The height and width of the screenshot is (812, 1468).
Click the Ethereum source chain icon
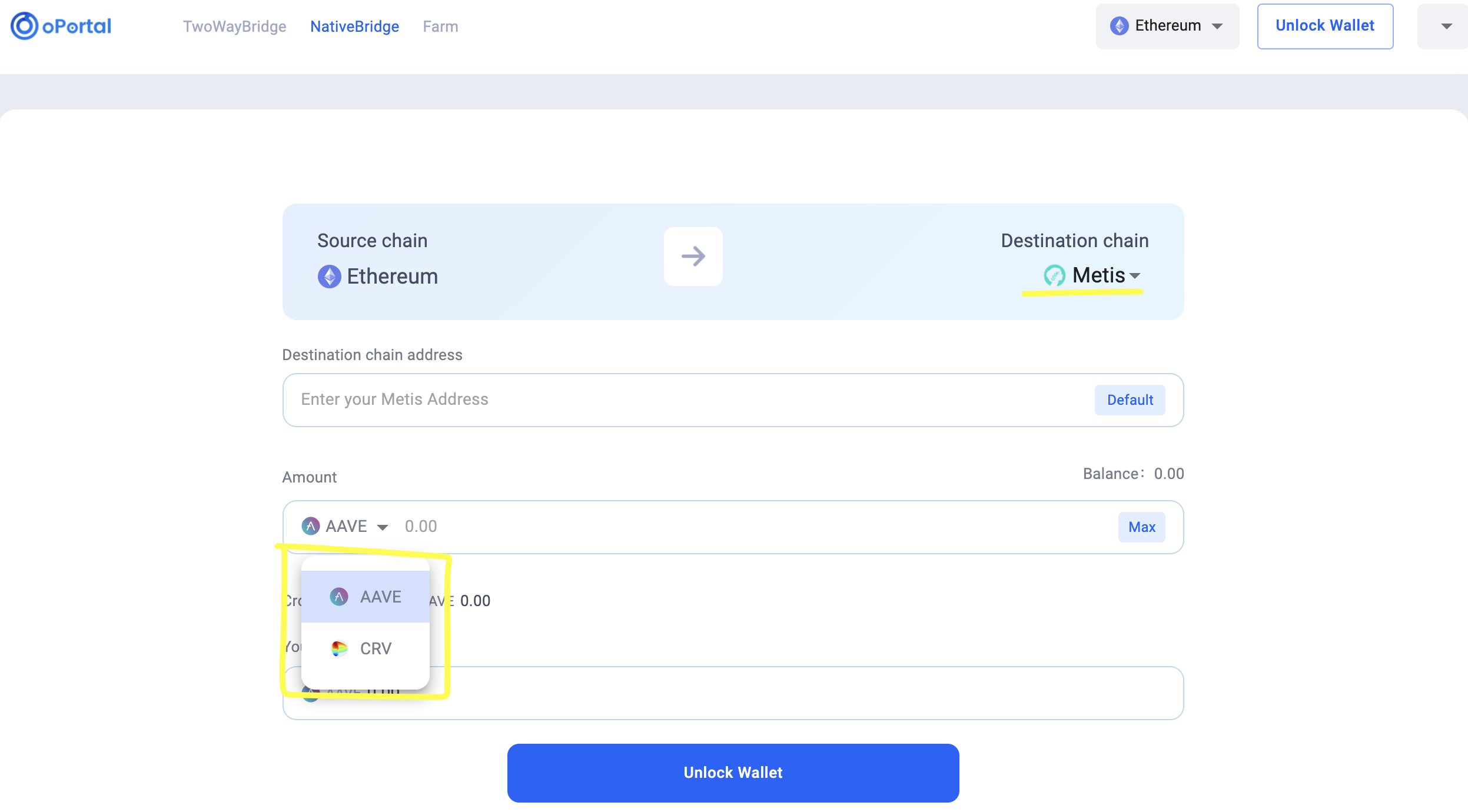pos(329,277)
